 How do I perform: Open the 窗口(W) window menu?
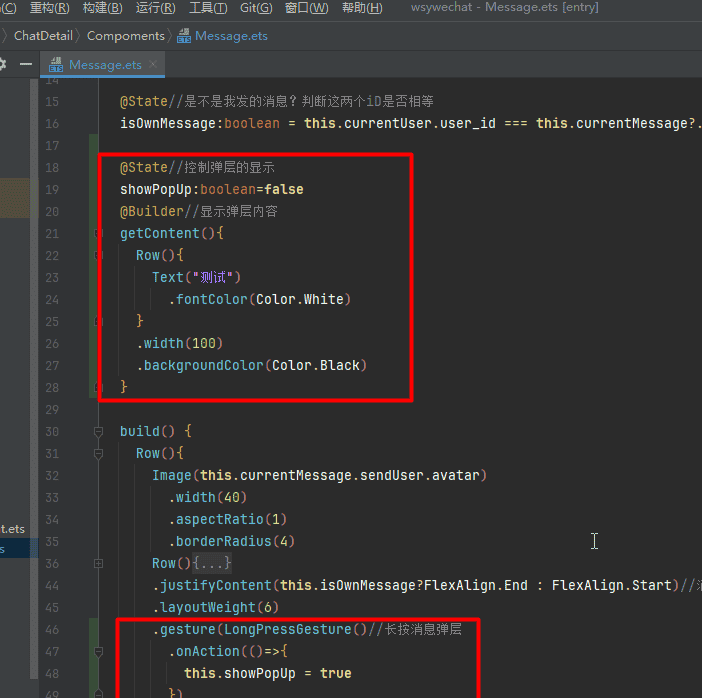pyautogui.click(x=306, y=8)
